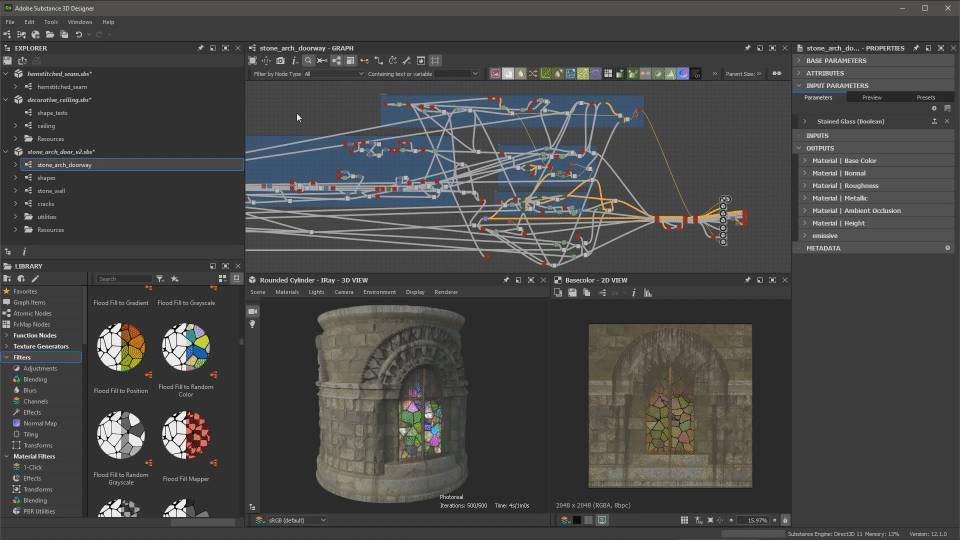Select the stone_wall graph in Explorer

50,190
